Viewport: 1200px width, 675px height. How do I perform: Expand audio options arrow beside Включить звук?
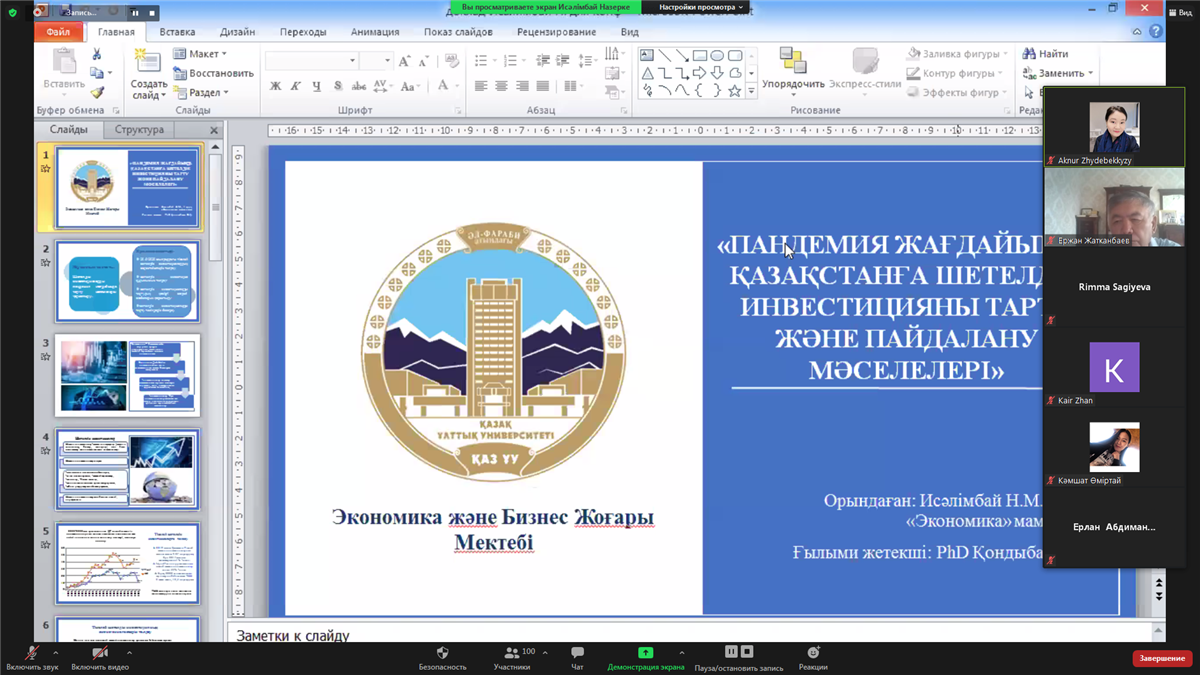[x=55, y=653]
